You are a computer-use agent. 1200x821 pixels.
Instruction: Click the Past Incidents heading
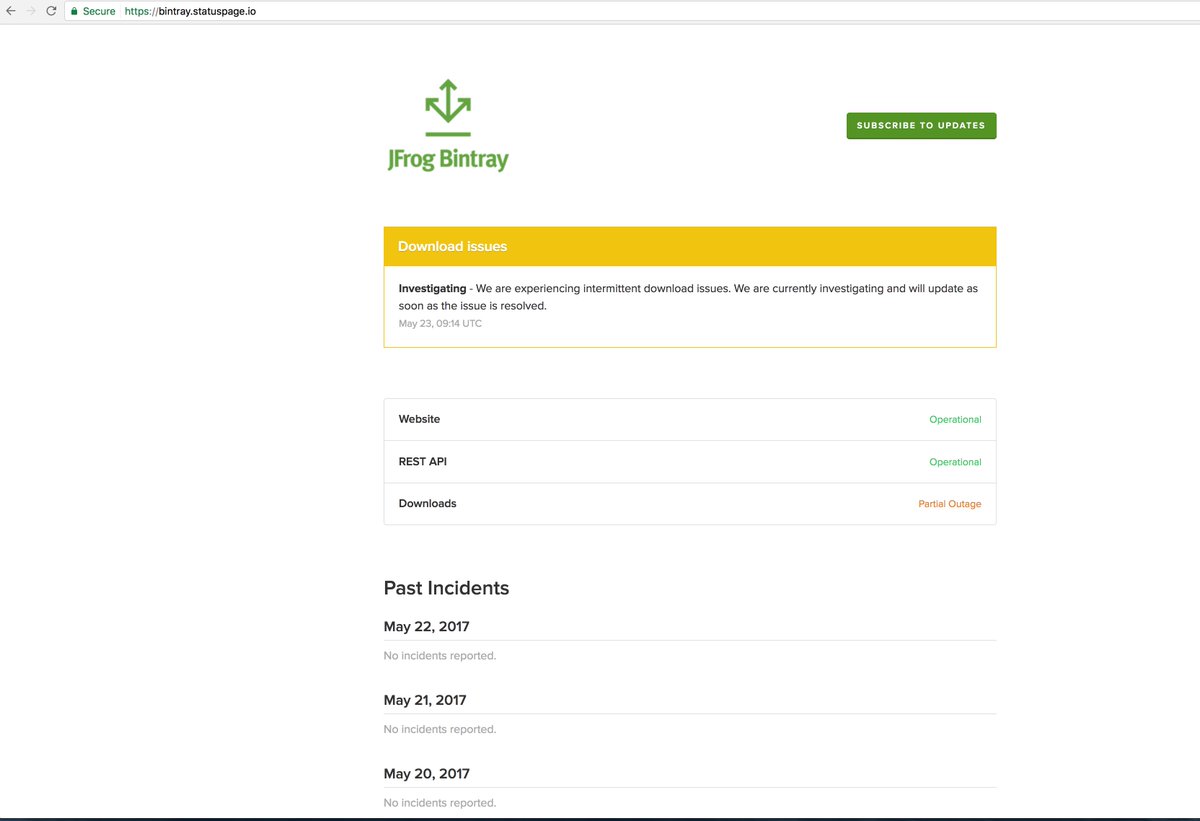[x=446, y=588]
